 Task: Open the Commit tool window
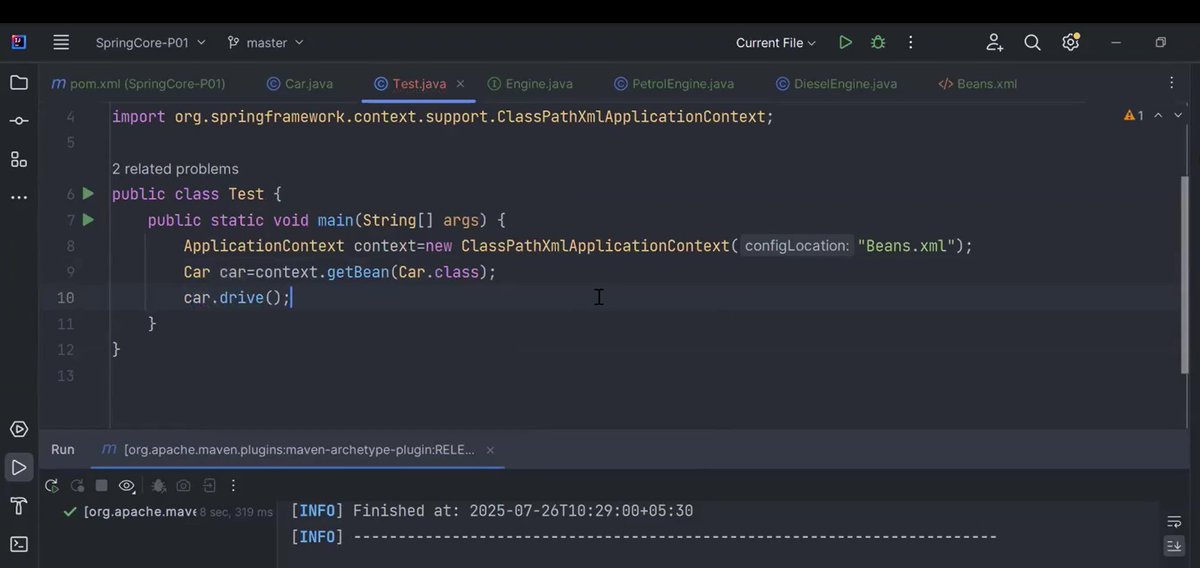click(x=19, y=120)
